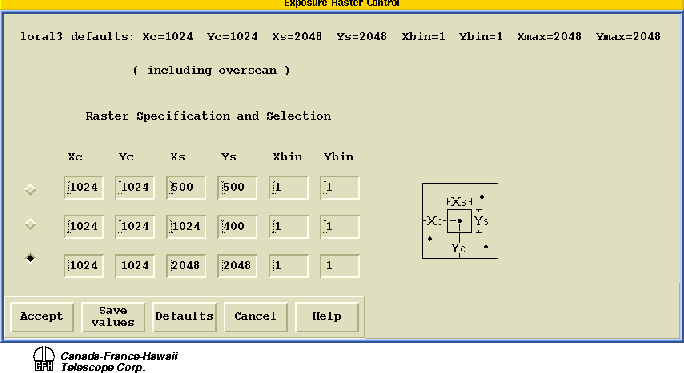Cancel the raster dialog

(256, 316)
